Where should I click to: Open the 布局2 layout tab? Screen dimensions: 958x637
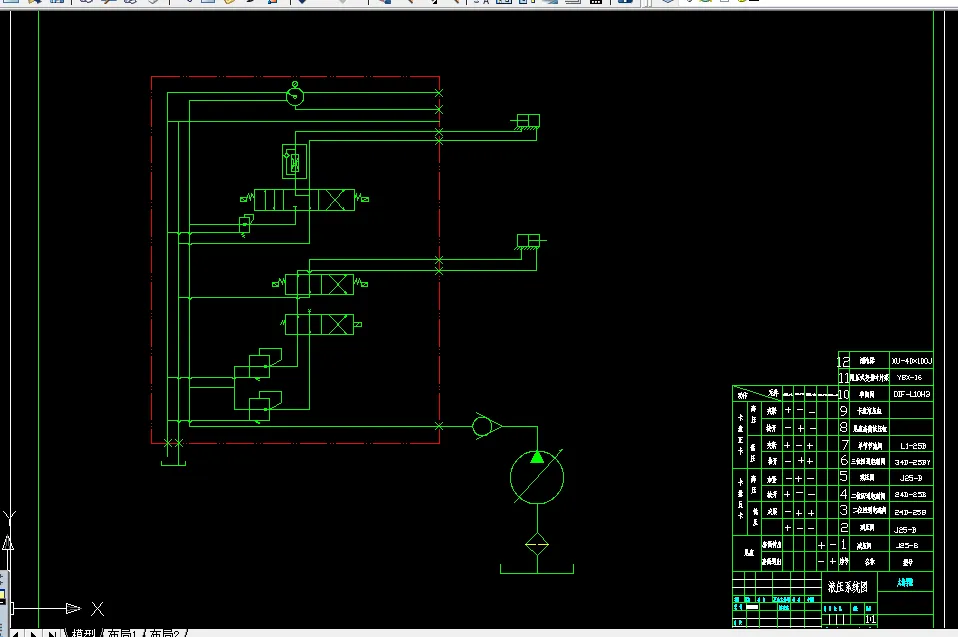tap(164, 633)
